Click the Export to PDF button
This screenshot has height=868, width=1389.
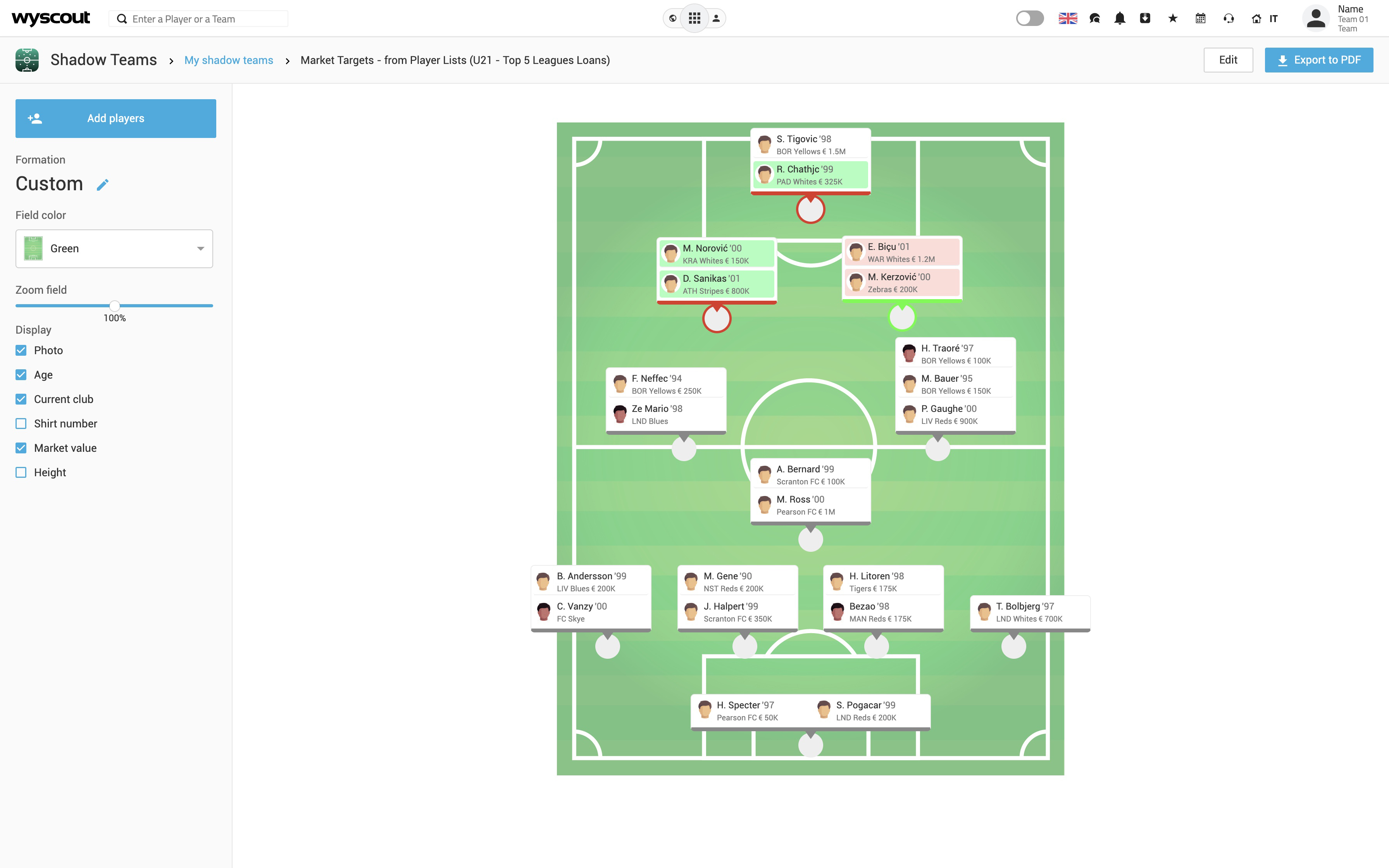pyautogui.click(x=1318, y=60)
